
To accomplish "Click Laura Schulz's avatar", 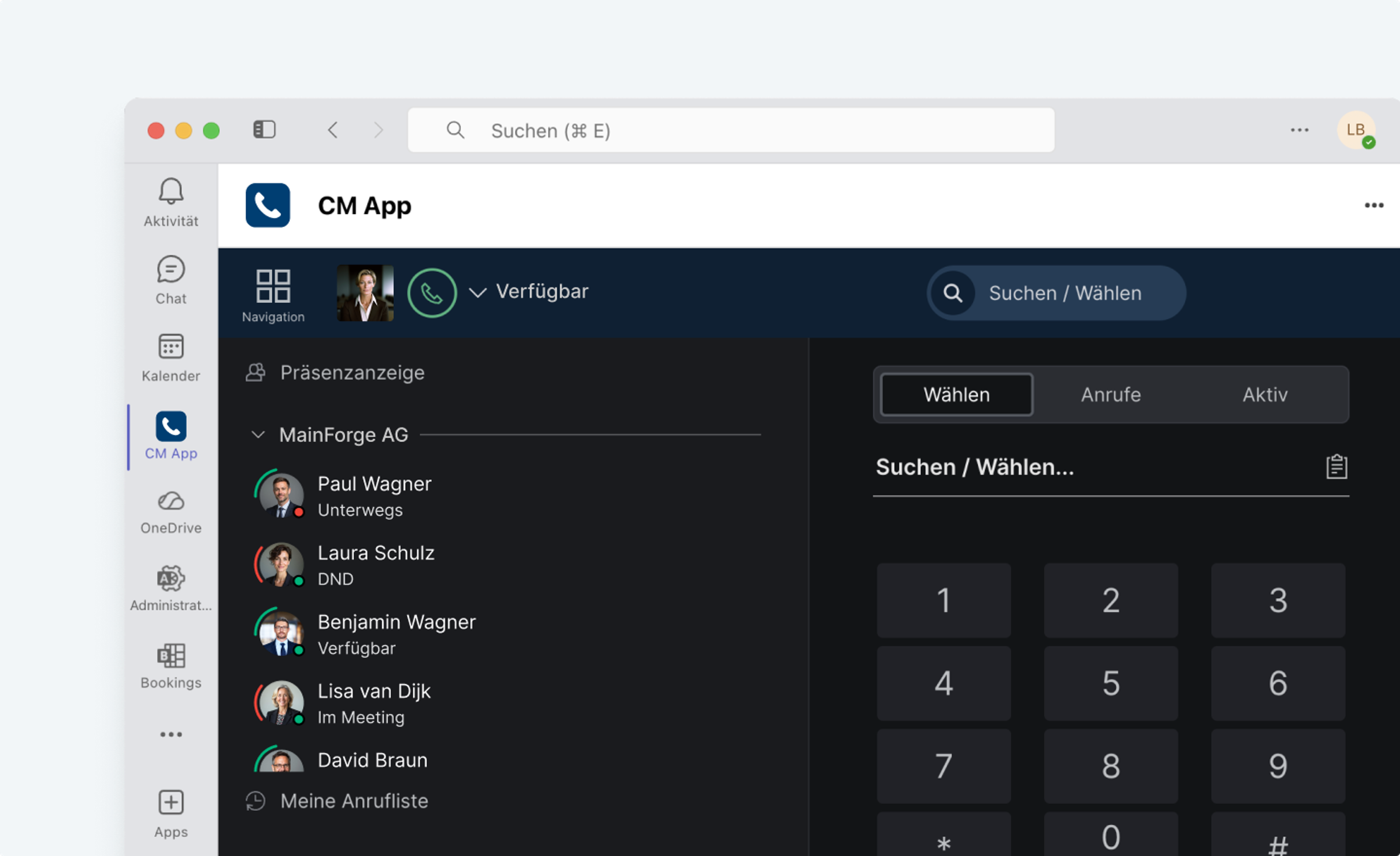I will coord(281,565).
